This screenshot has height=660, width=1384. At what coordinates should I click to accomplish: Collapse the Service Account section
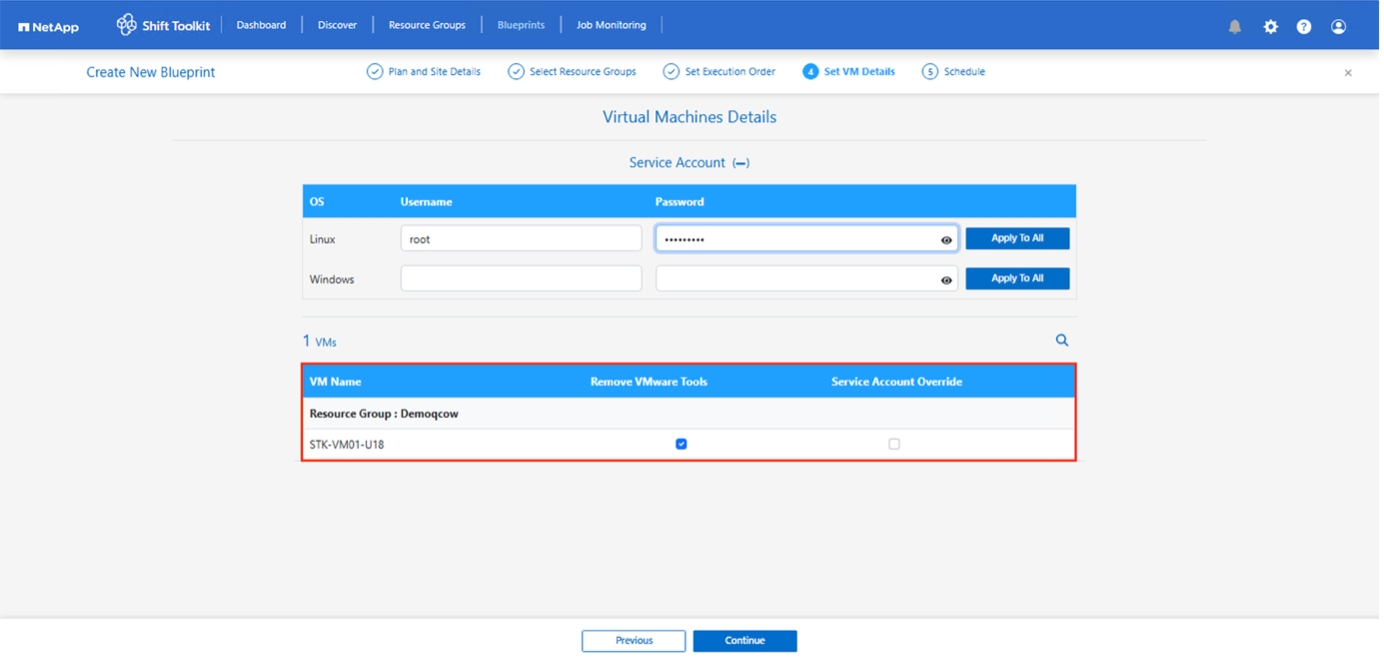(741, 163)
